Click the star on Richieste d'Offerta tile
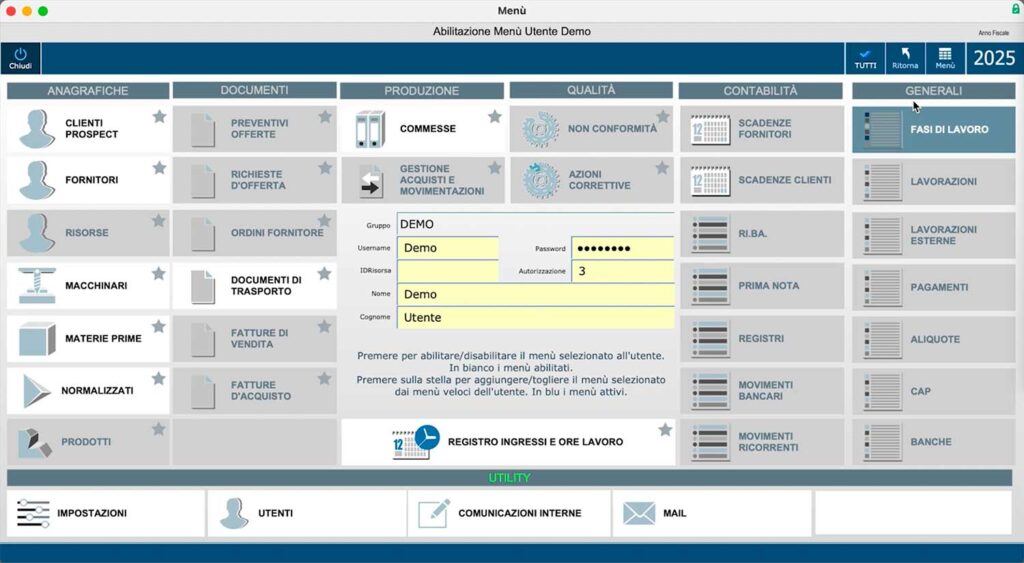The width and height of the screenshot is (1024, 563). click(x=325, y=169)
